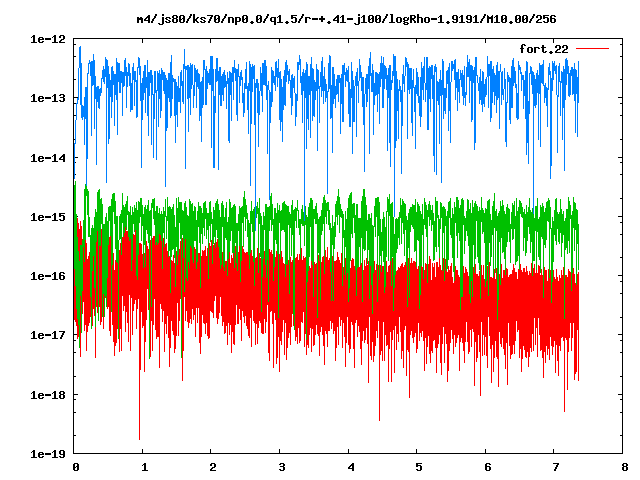
Task: Click the 1e-13 y-axis label
Action: [48, 98]
